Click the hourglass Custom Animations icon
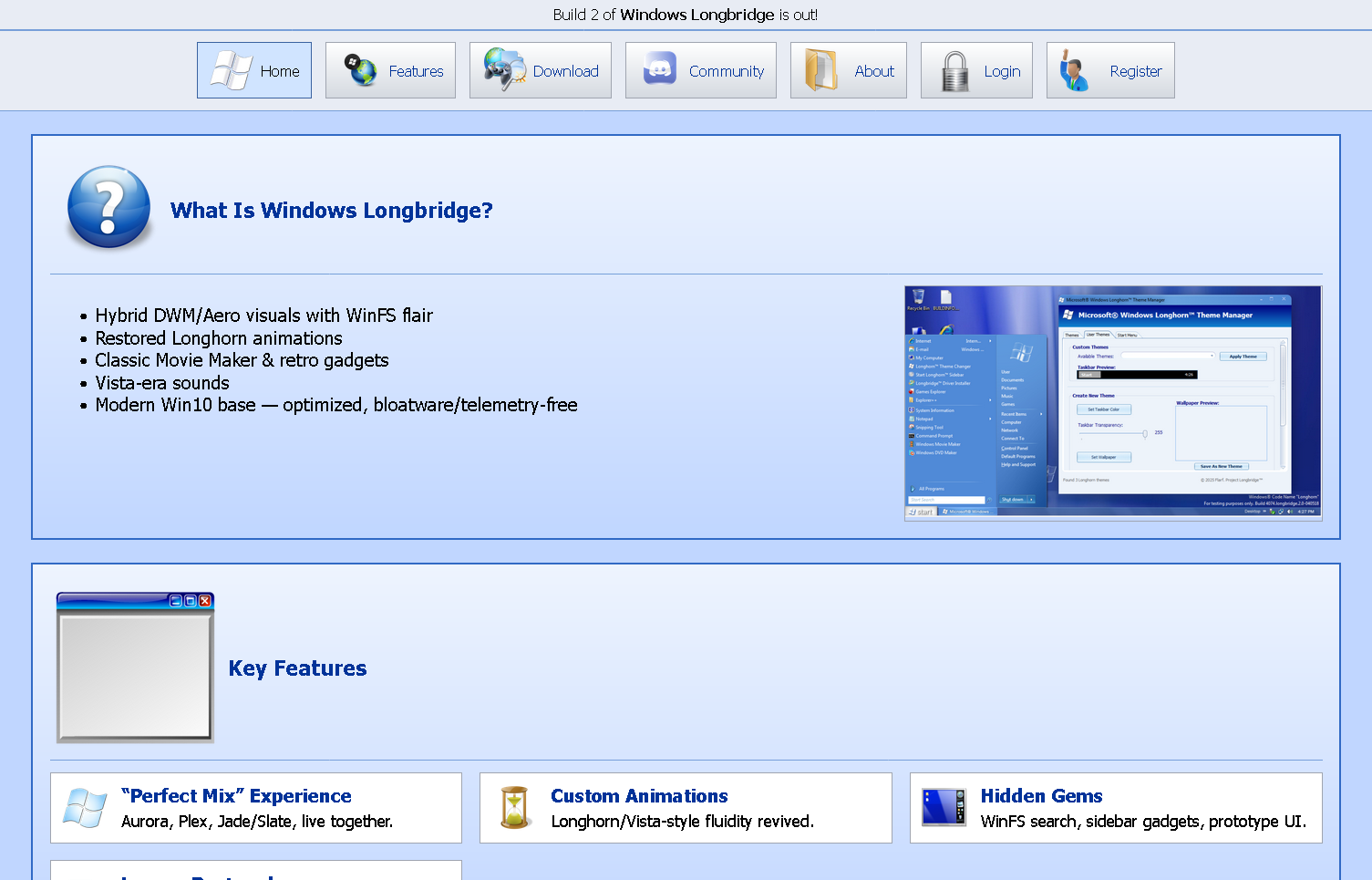The width and height of the screenshot is (1372, 880). pyautogui.click(x=516, y=808)
